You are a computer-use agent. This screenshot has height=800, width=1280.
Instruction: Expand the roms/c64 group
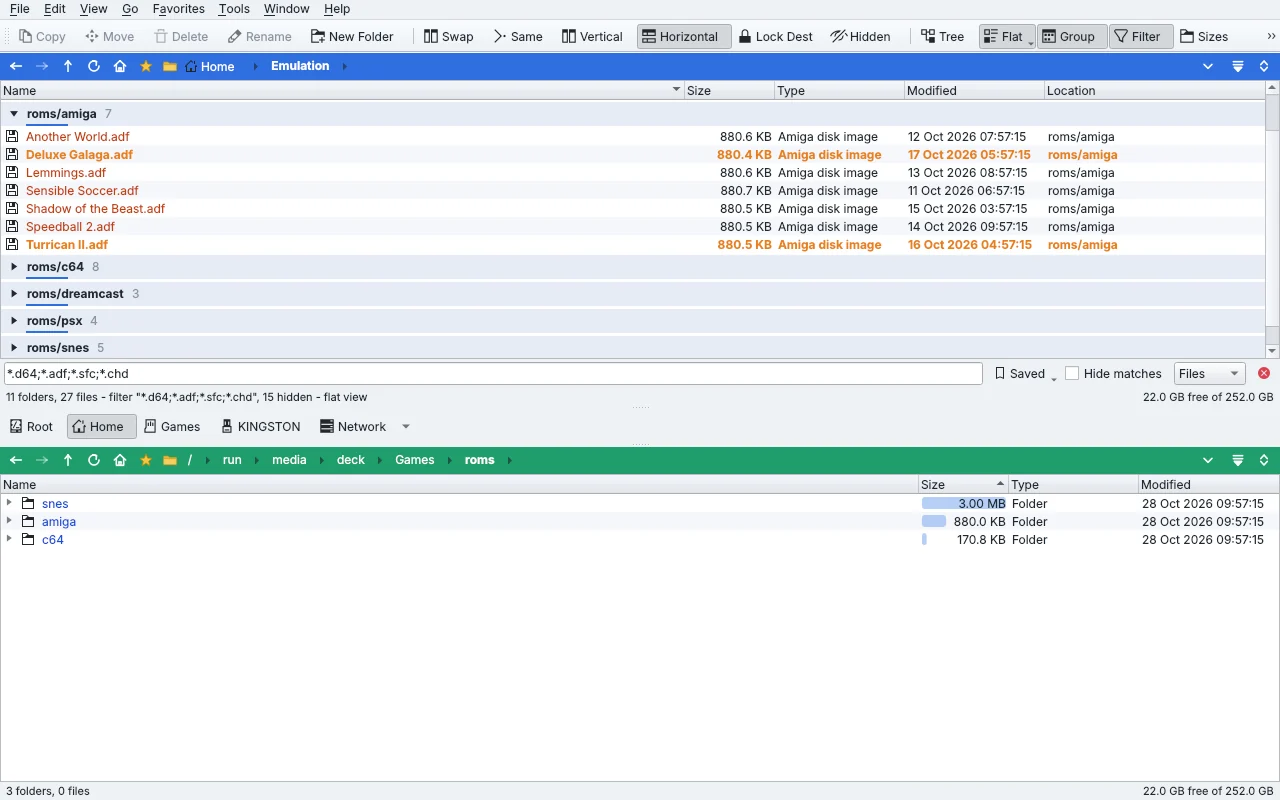tap(14, 267)
